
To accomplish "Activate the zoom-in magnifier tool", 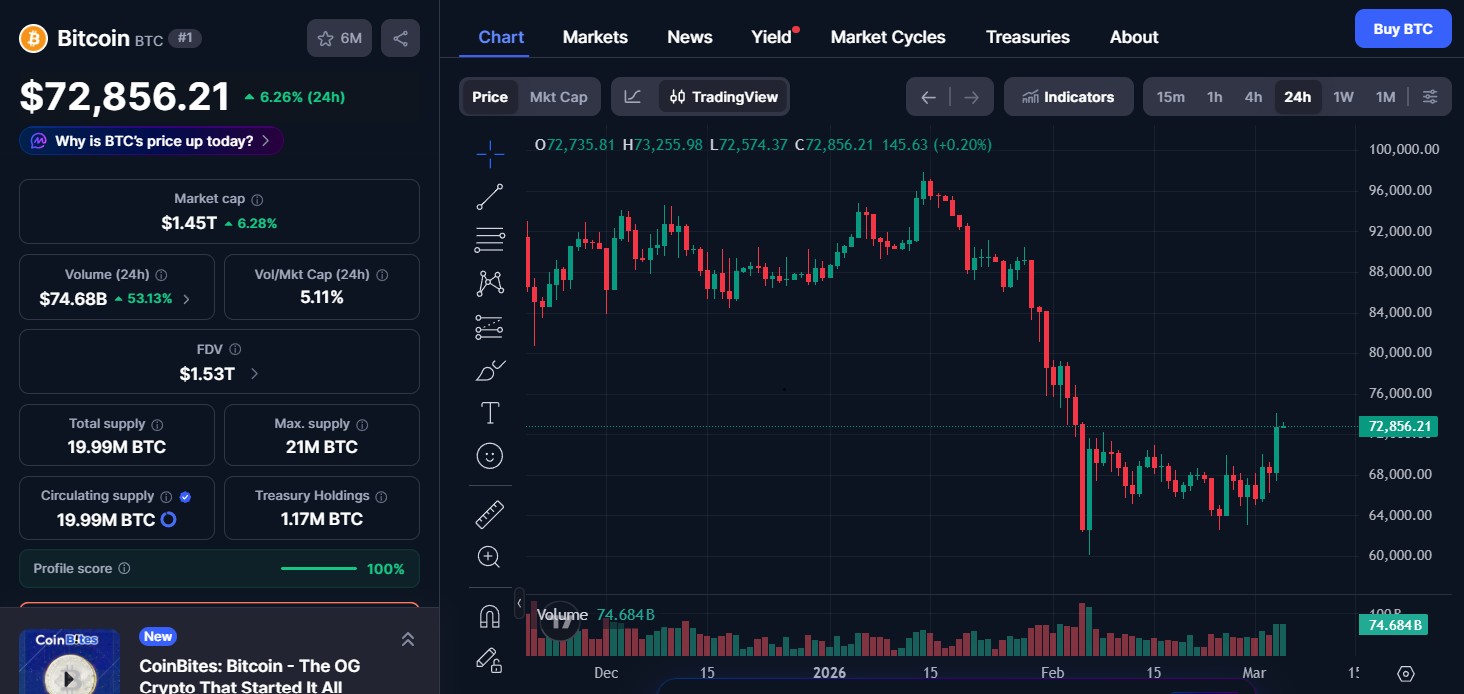I will [x=489, y=556].
